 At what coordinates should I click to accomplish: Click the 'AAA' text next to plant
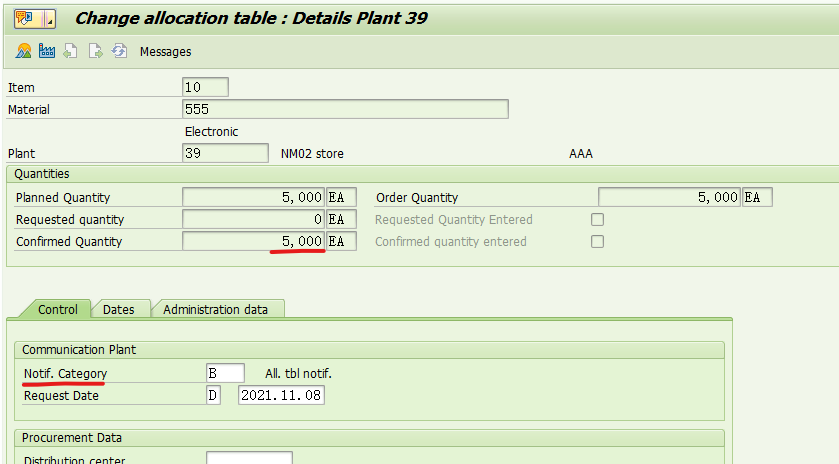pyautogui.click(x=581, y=154)
